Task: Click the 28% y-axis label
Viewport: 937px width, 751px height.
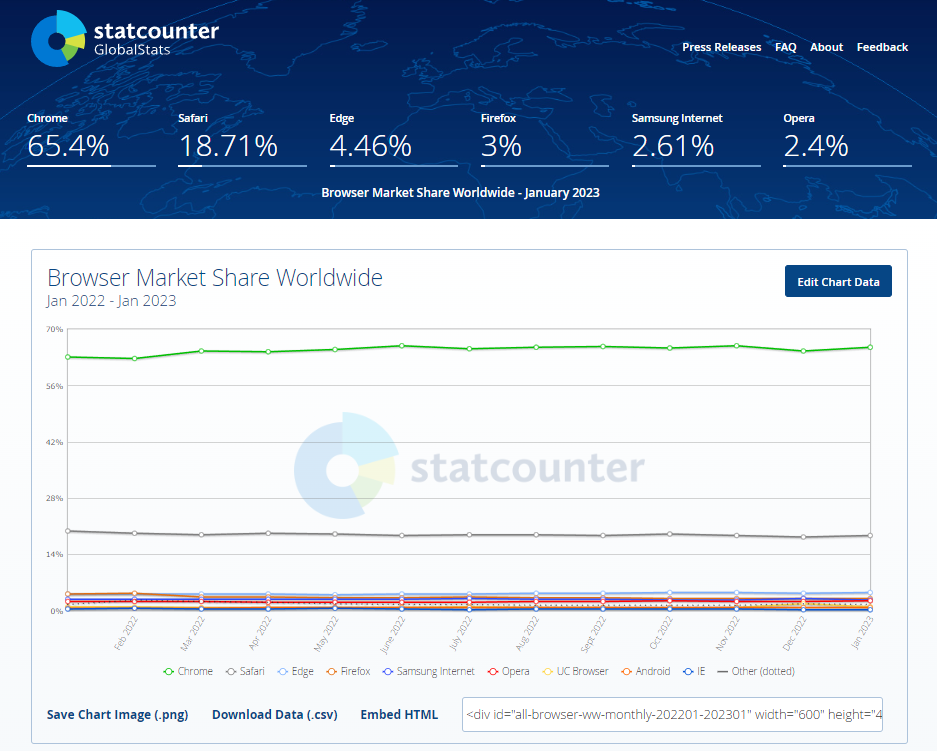Action: [x=54, y=498]
